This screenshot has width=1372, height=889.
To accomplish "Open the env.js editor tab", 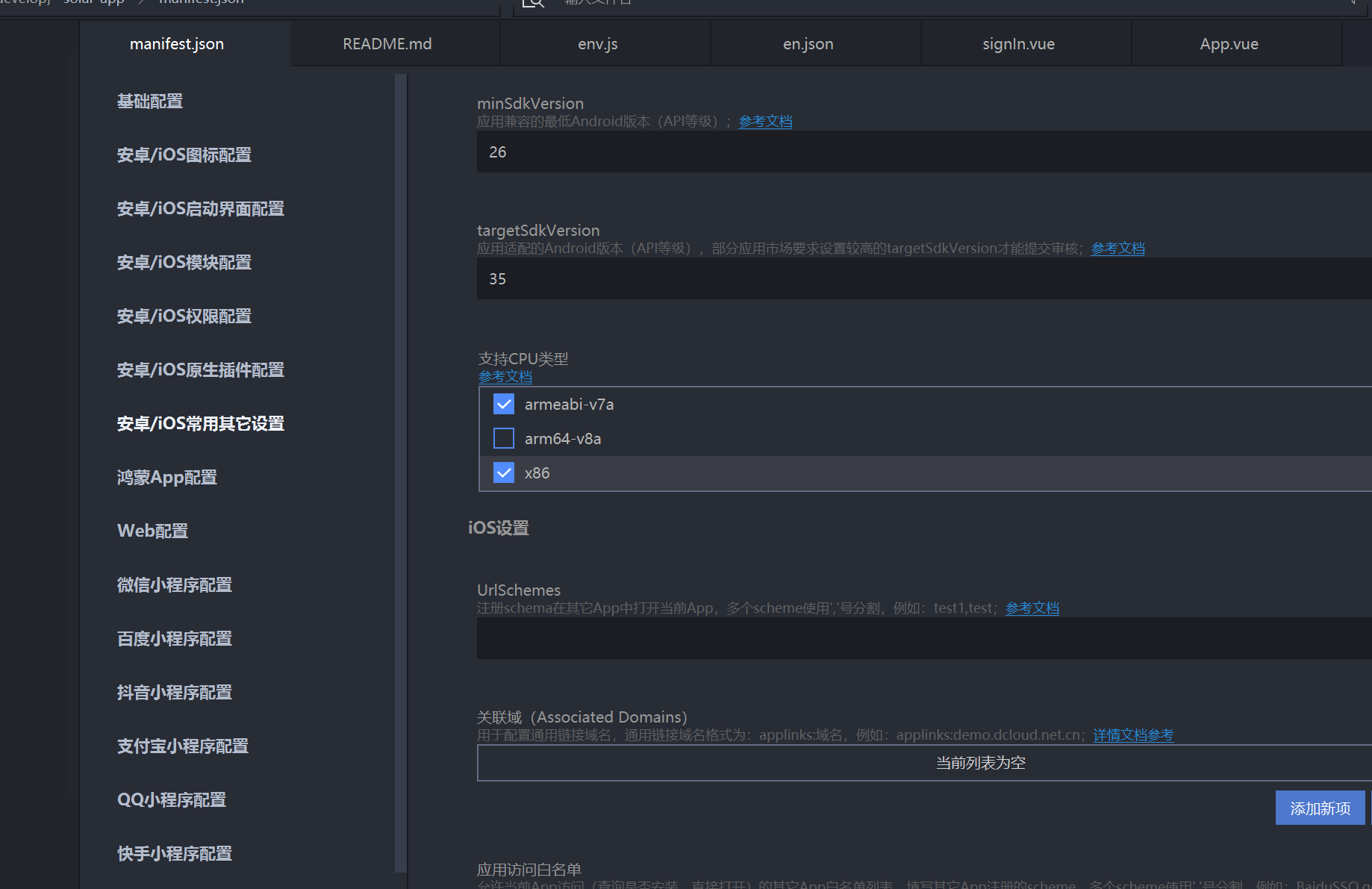I will coord(597,44).
